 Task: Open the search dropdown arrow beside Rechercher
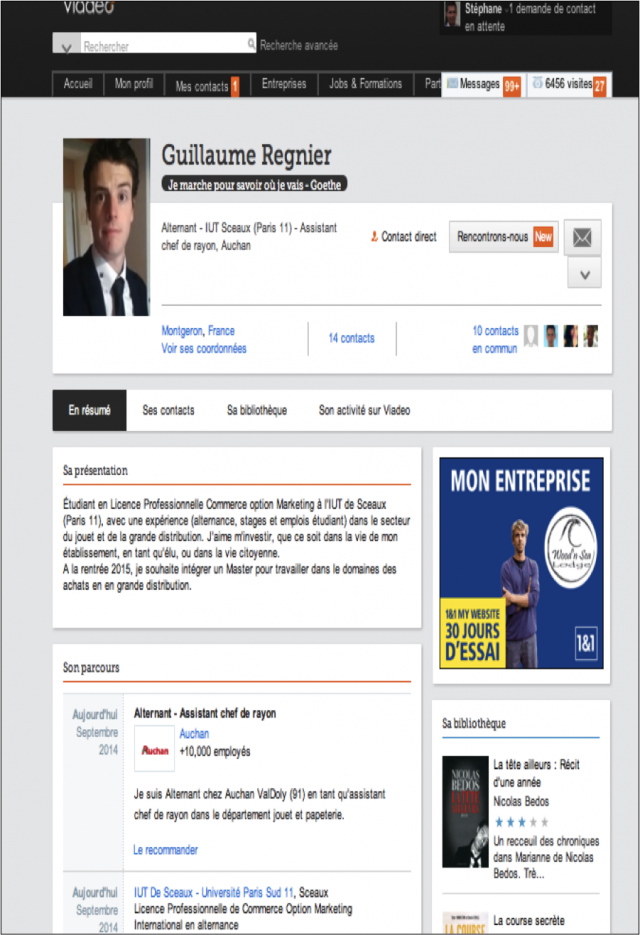[66, 44]
